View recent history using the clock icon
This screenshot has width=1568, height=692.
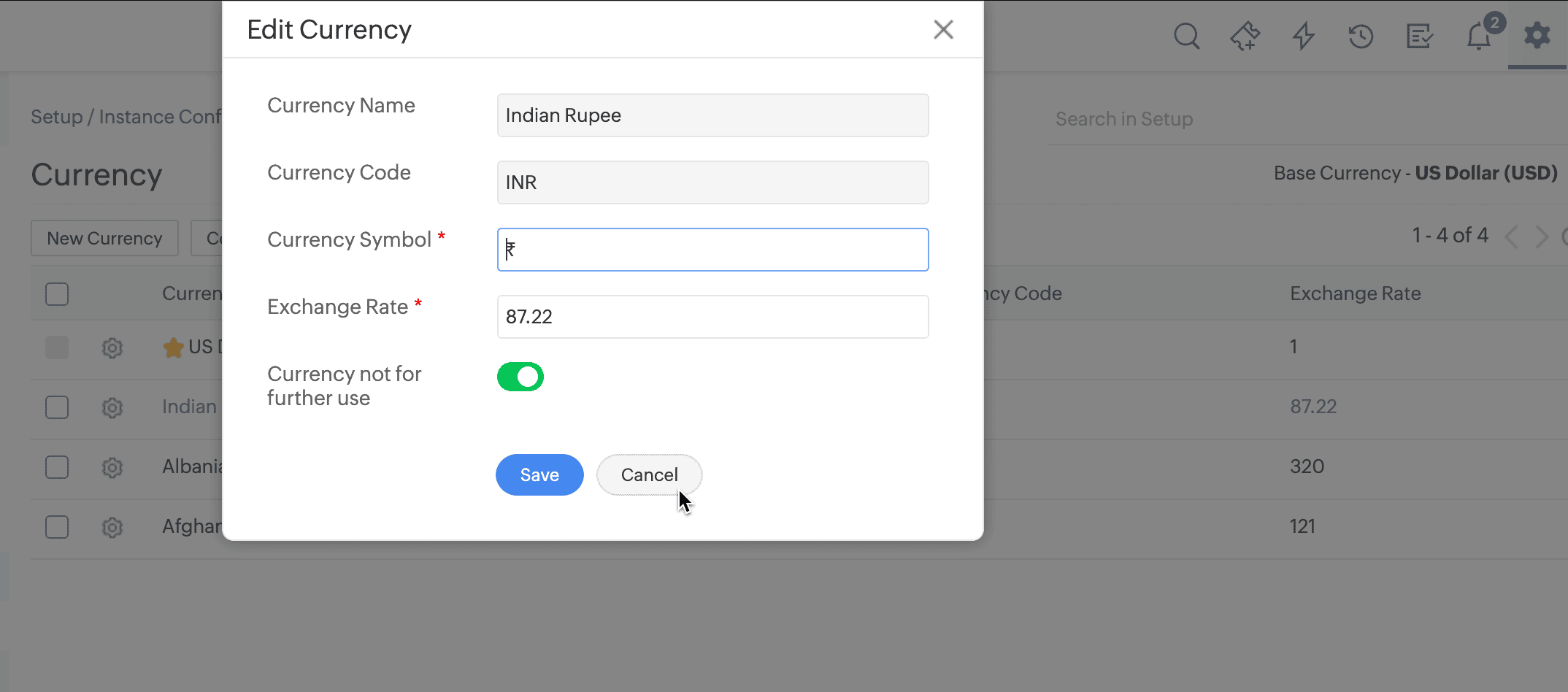tap(1361, 36)
